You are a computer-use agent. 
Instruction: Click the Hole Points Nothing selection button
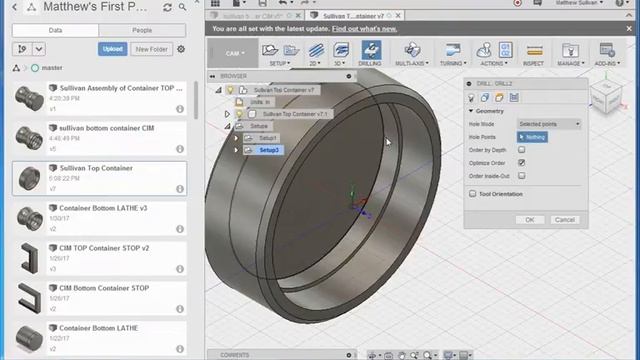click(532, 137)
